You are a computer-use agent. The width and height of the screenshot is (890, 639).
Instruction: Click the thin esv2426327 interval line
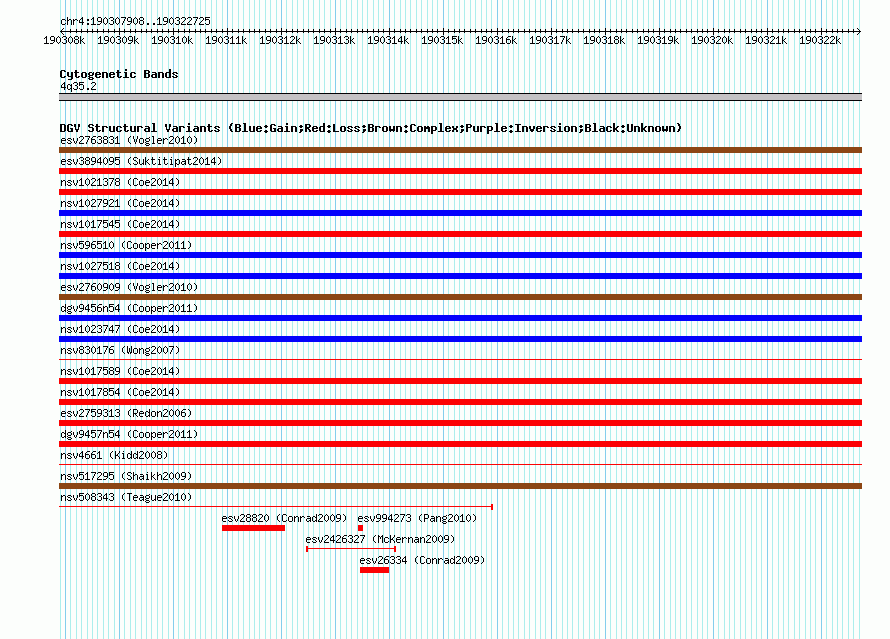[x=351, y=549]
